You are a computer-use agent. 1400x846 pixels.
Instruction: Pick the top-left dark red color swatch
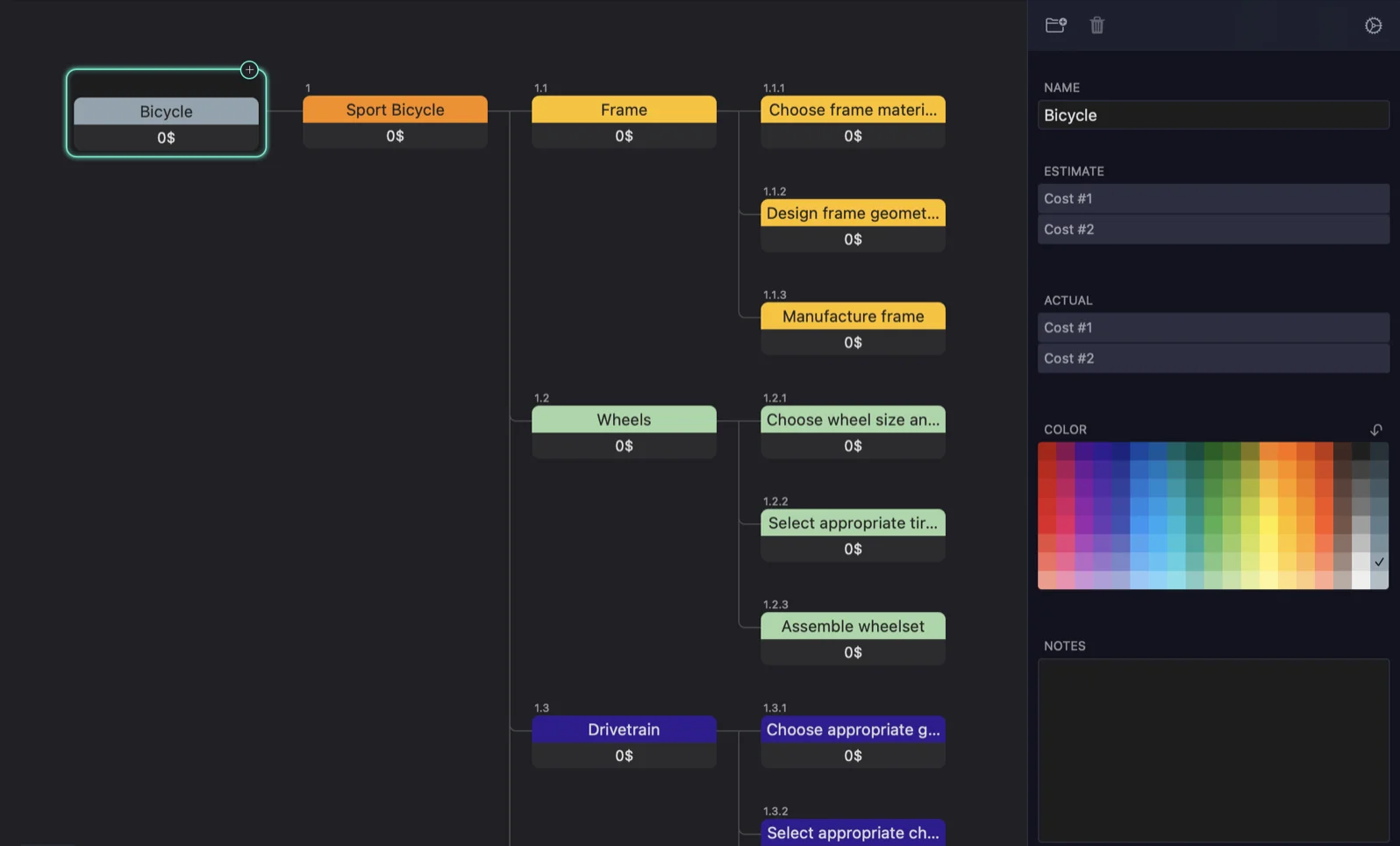pyautogui.click(x=1046, y=451)
